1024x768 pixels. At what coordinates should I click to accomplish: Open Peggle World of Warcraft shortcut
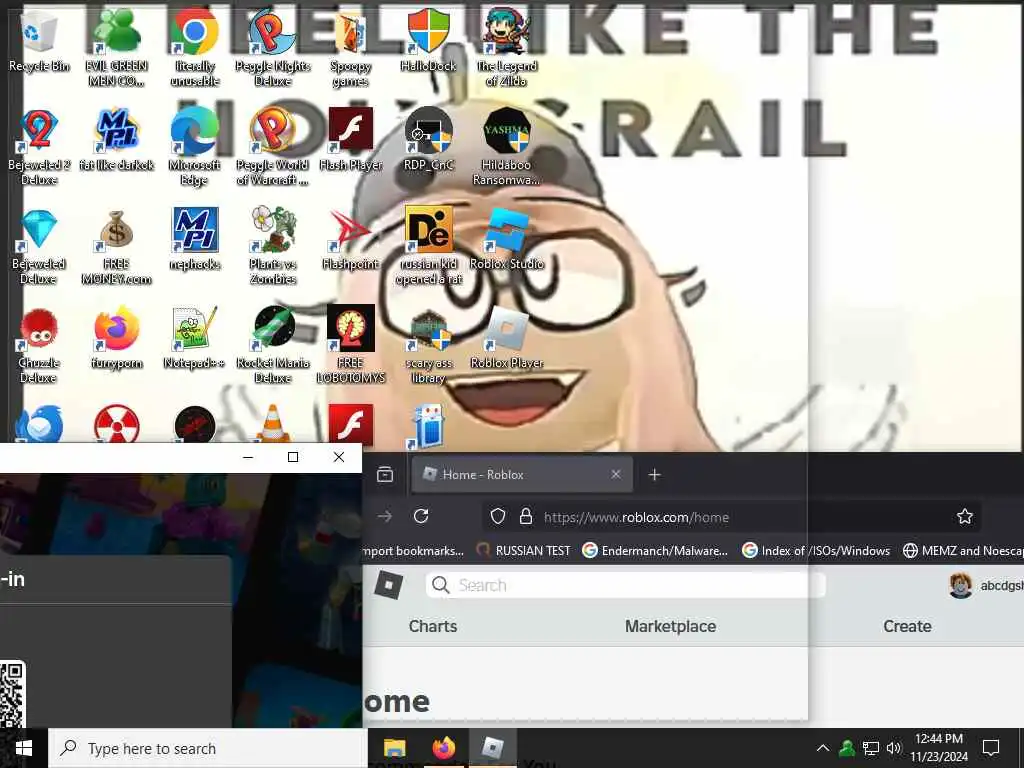coord(272,148)
